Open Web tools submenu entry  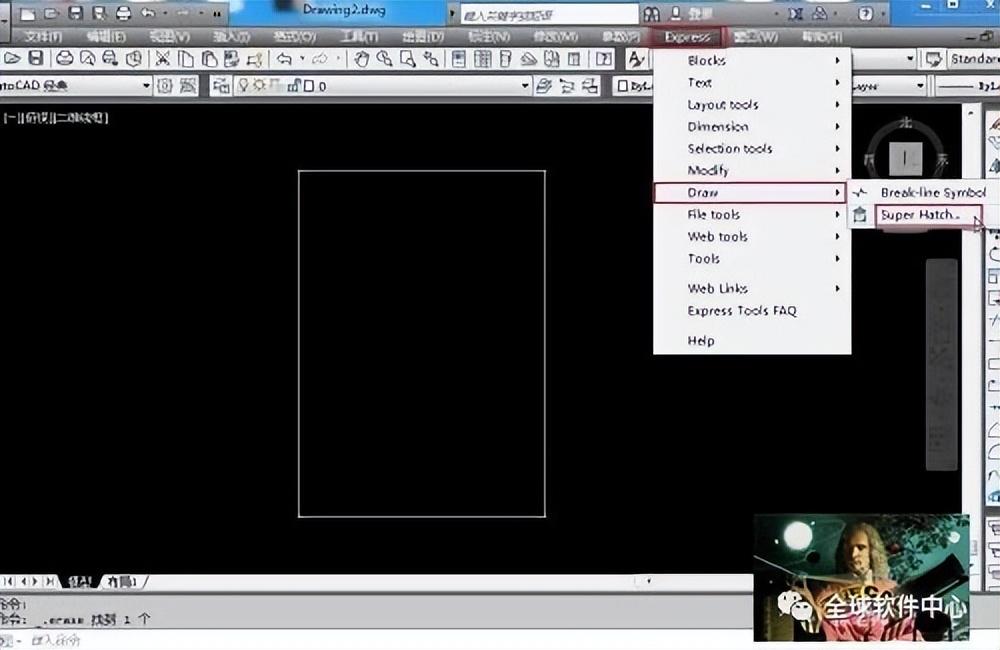click(x=752, y=237)
